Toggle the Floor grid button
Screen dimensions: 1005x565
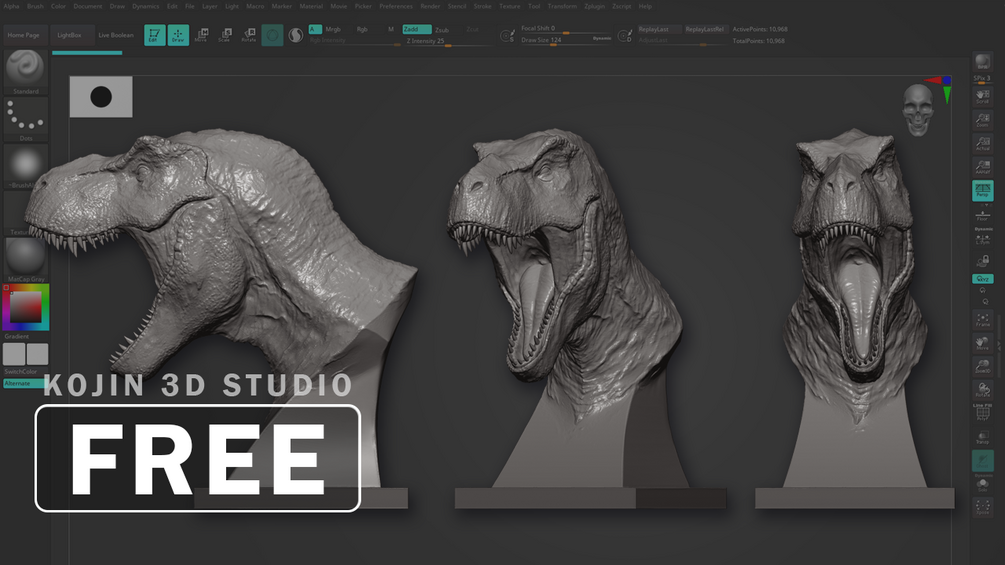[982, 215]
